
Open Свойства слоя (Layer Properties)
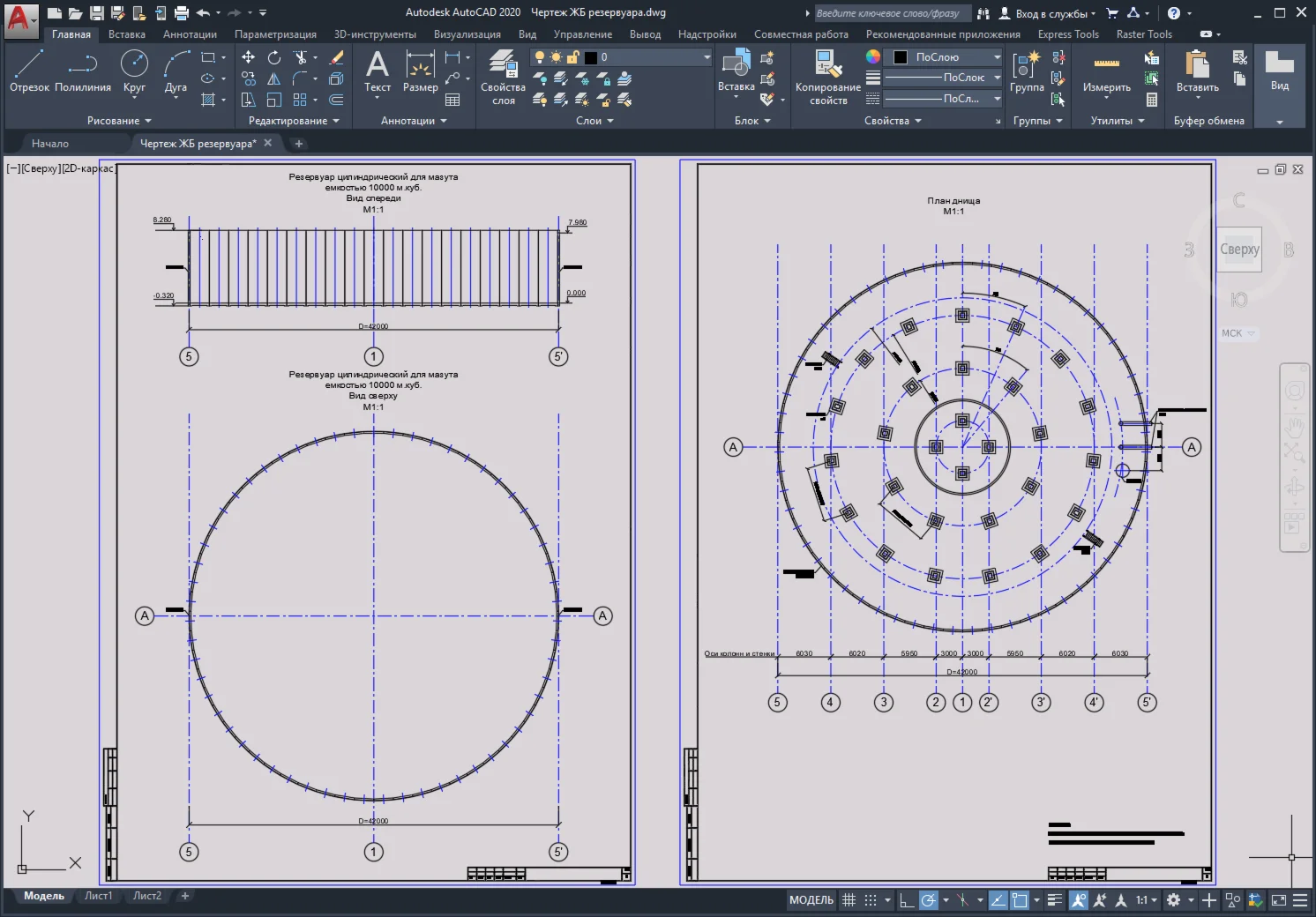click(x=503, y=78)
